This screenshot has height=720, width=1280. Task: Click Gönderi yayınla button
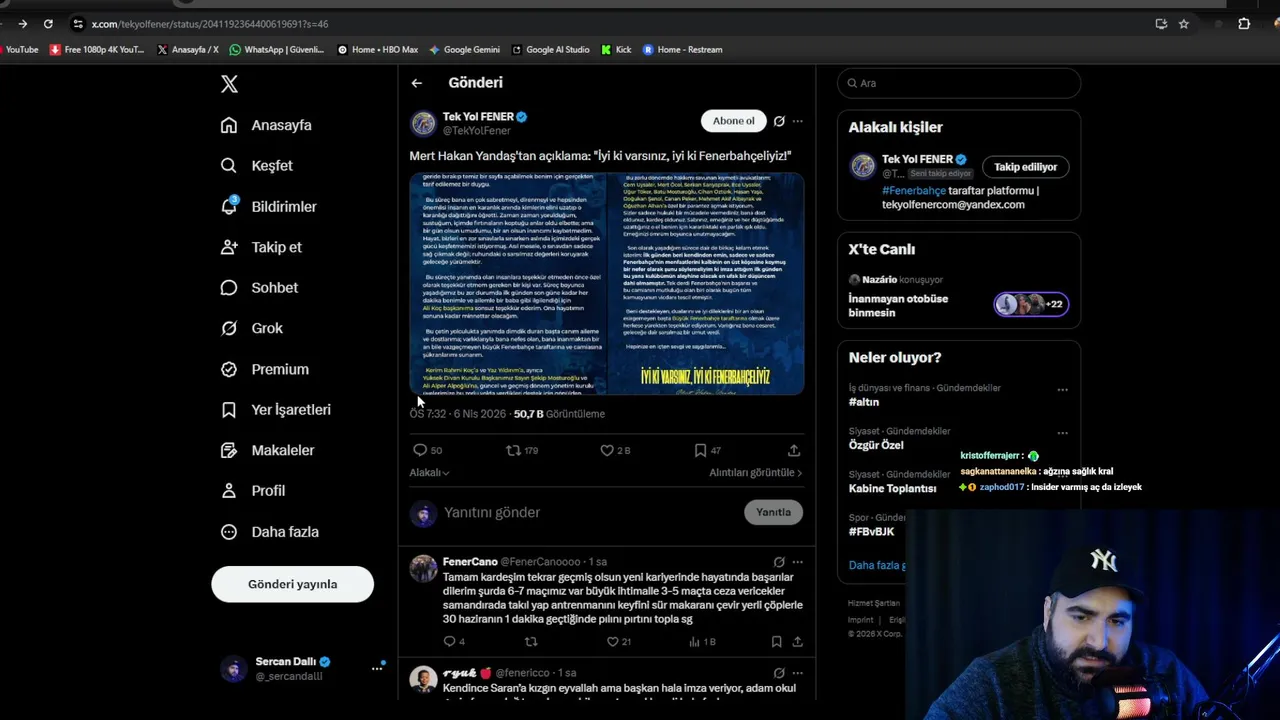292,584
